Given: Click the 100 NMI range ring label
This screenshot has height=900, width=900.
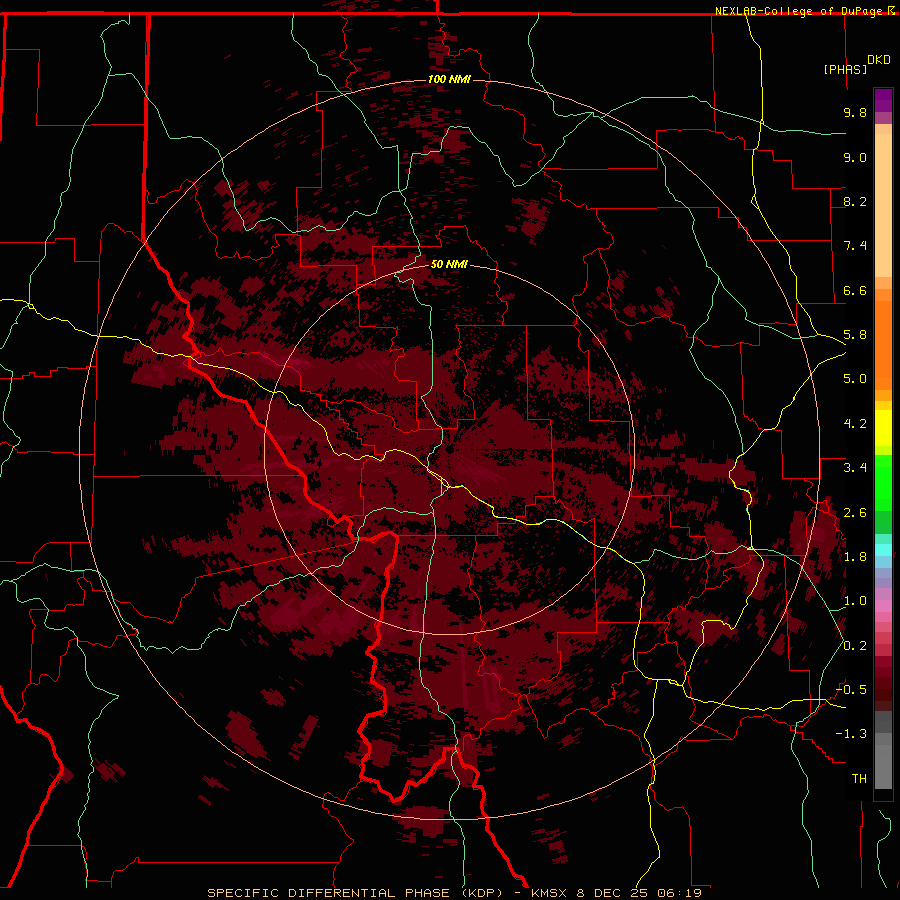Looking at the screenshot, I should (x=449, y=79).
